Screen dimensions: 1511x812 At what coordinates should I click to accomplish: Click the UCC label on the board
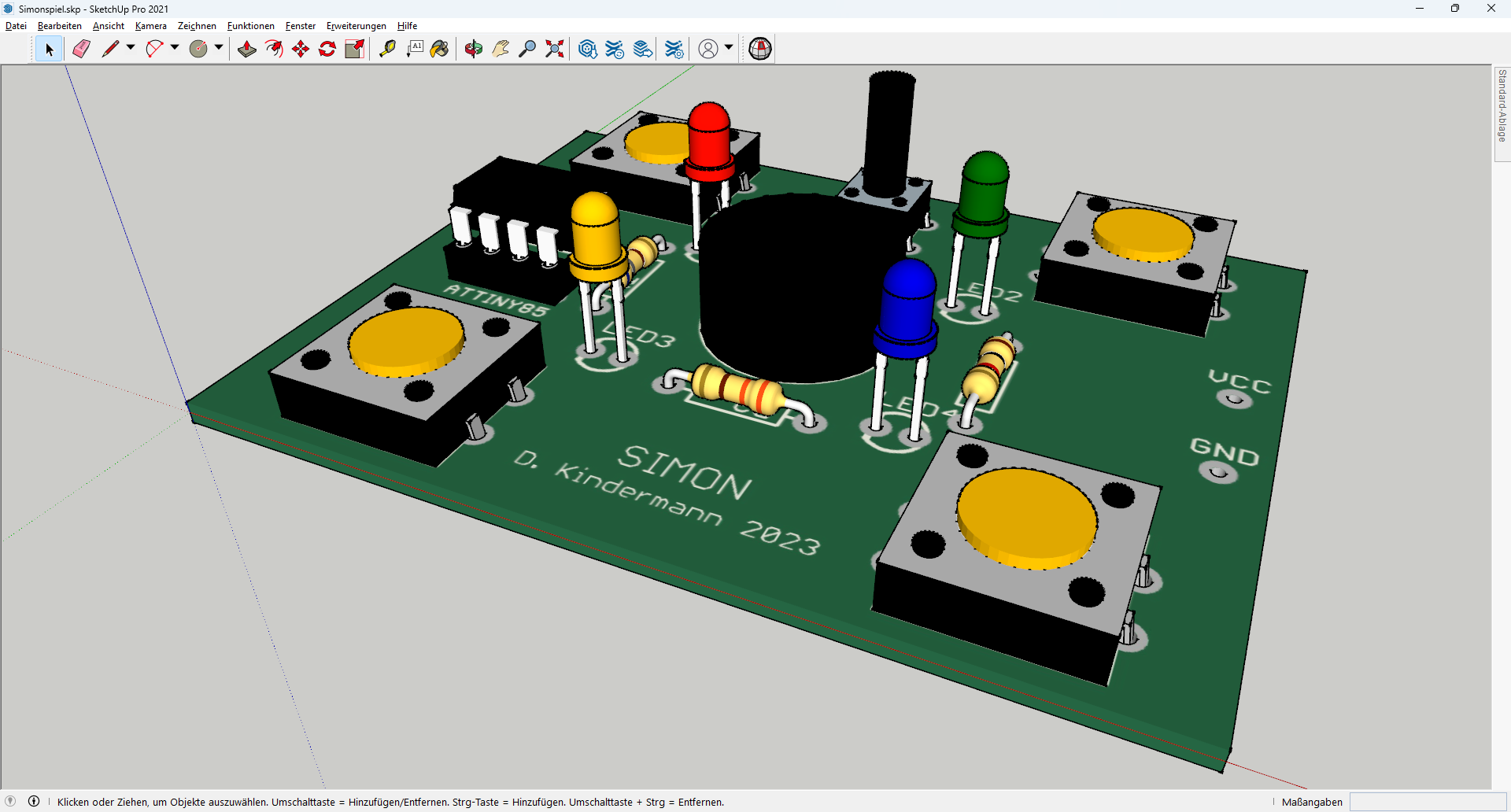(1239, 382)
